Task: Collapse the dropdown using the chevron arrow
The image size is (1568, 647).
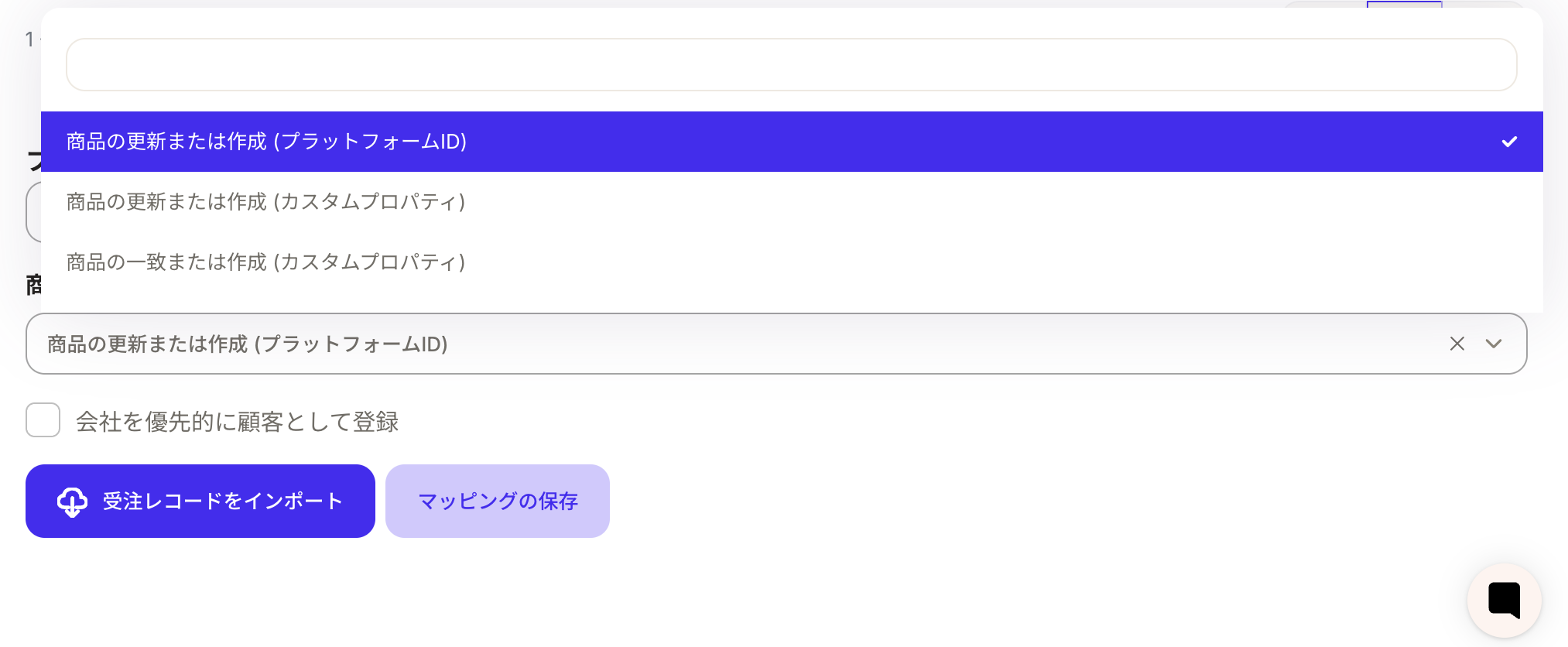Action: coord(1494,344)
